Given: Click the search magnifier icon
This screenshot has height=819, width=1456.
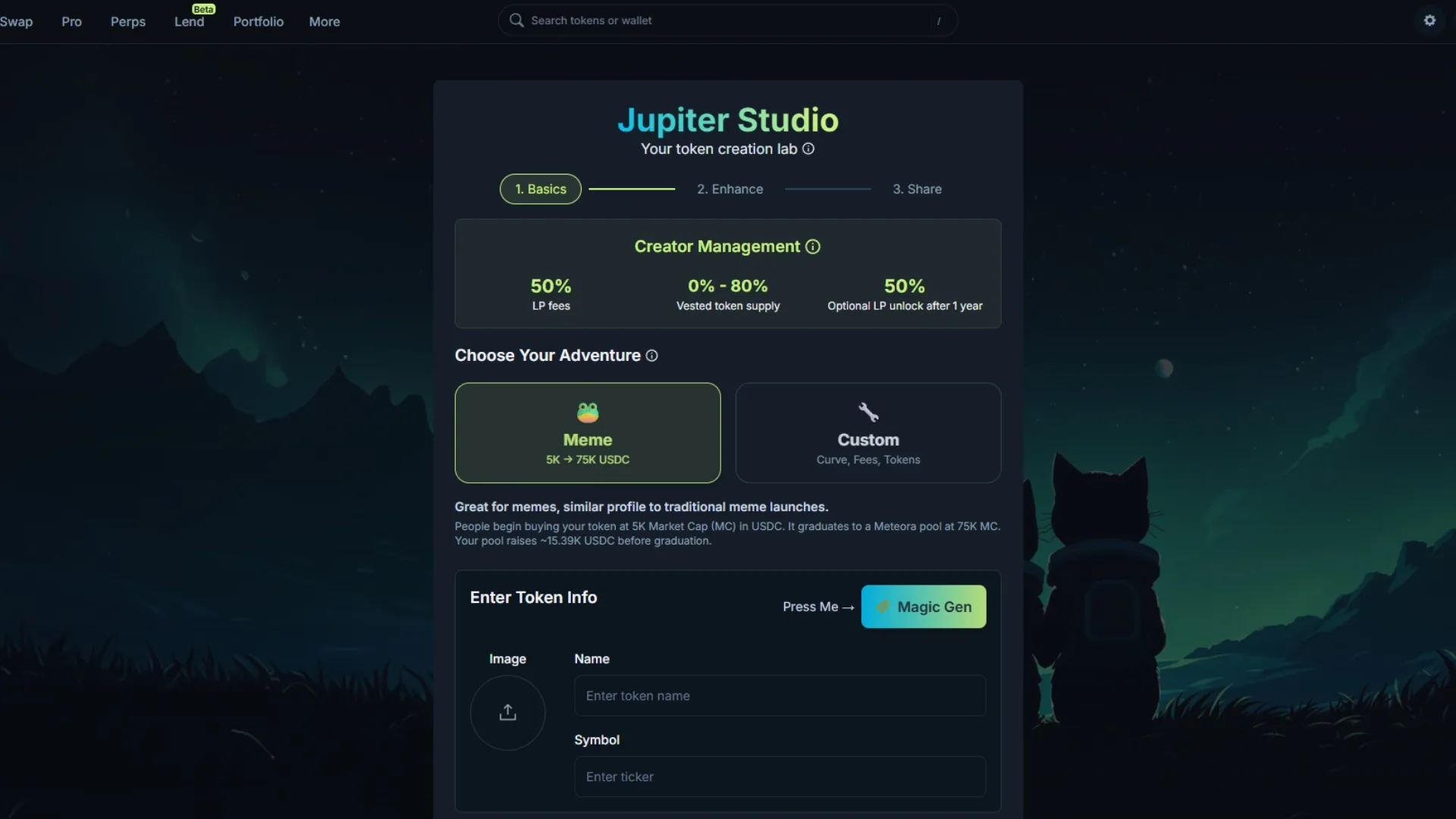Looking at the screenshot, I should tap(516, 20).
